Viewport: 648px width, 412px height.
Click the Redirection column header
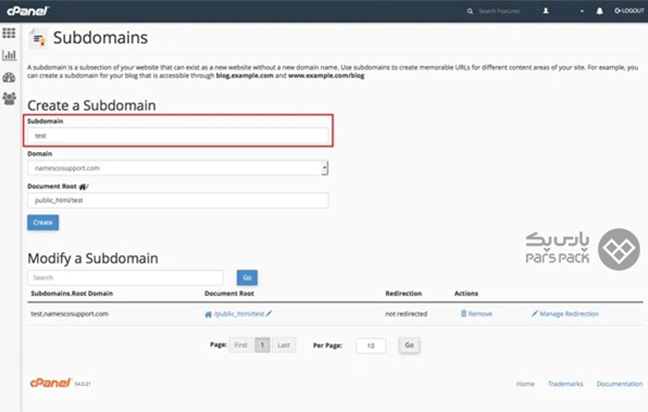coord(403,293)
